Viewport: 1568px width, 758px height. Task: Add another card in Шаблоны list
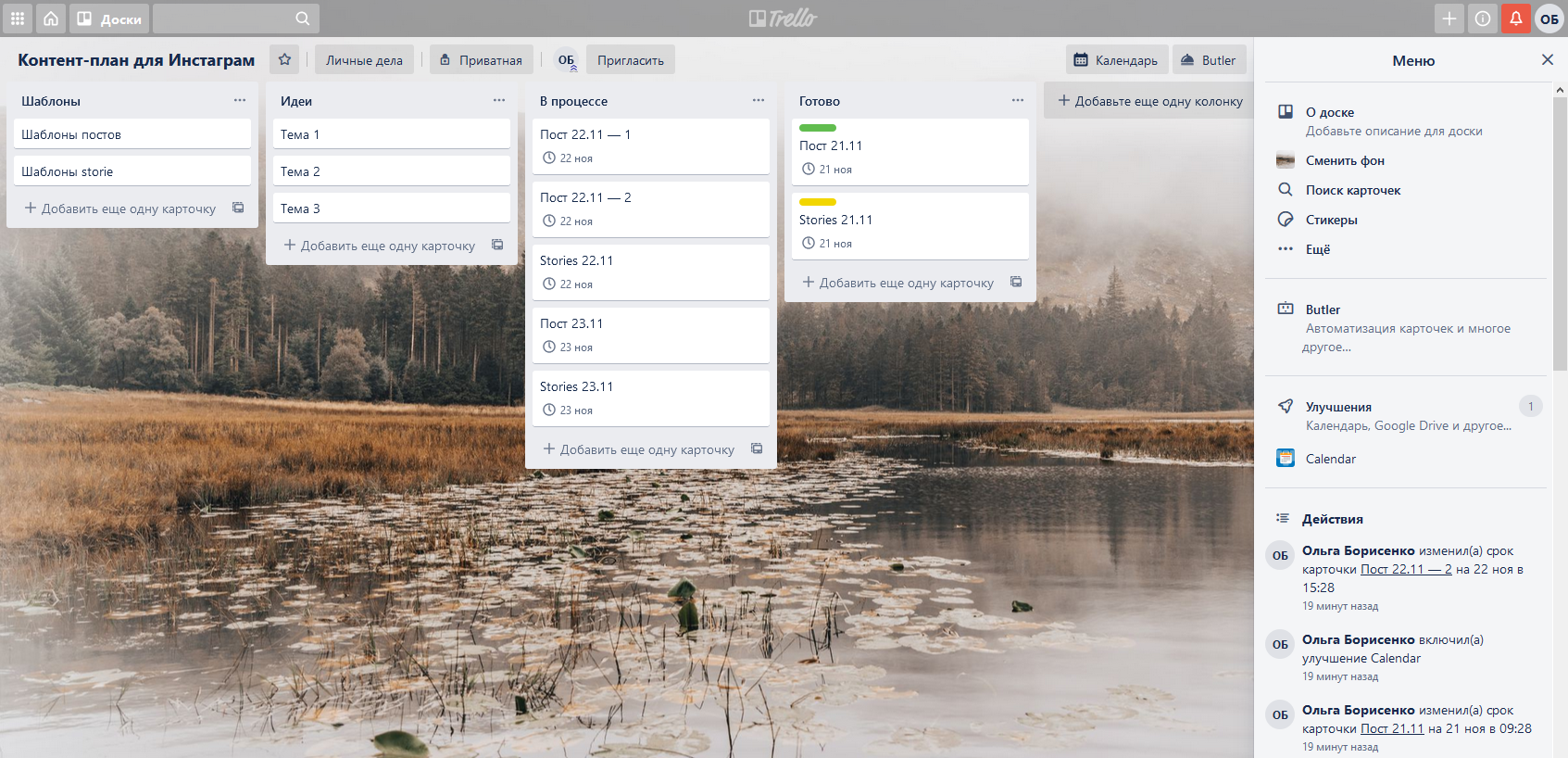(119, 208)
